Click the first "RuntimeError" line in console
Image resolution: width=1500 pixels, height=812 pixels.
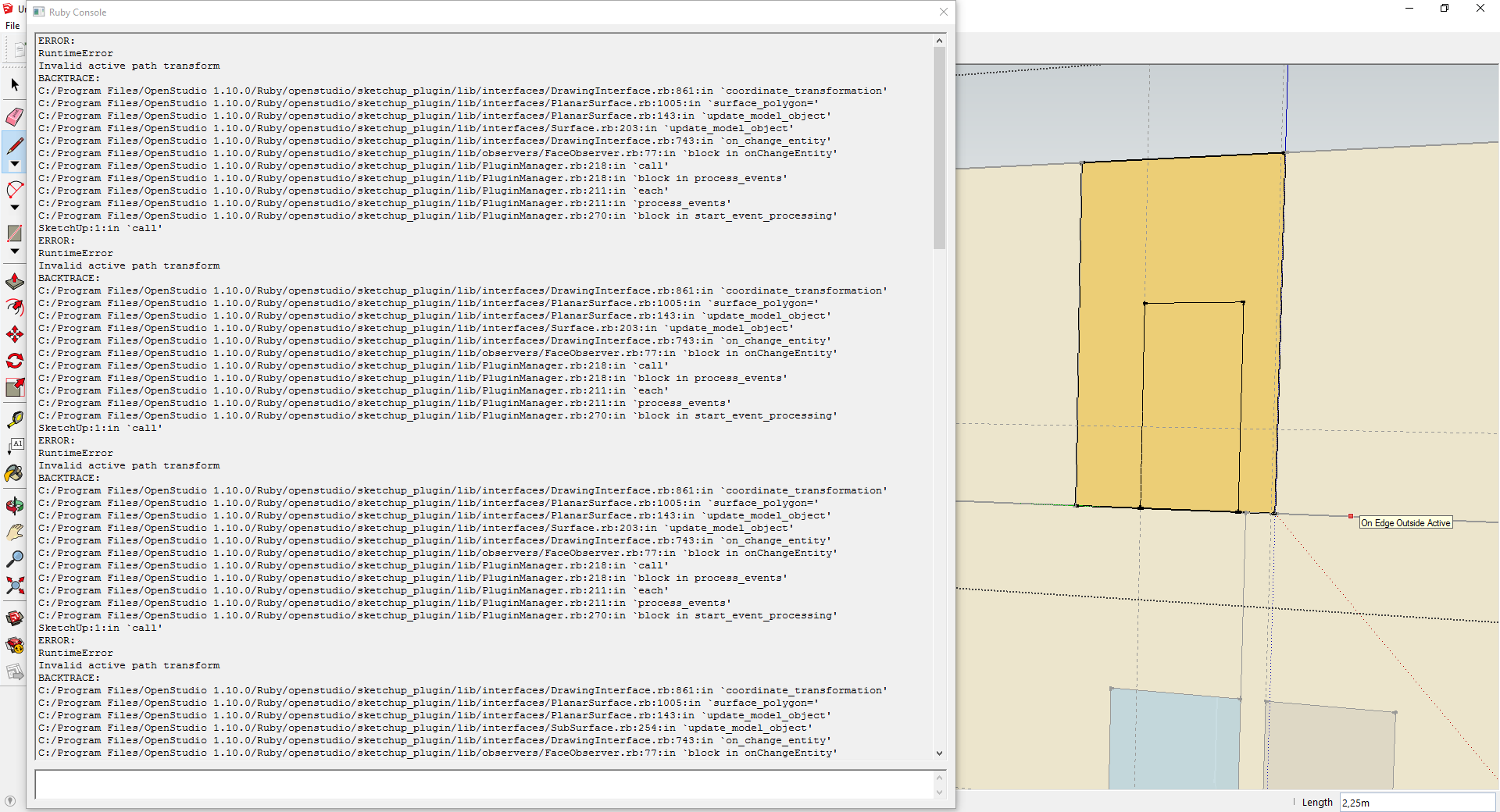click(x=76, y=53)
